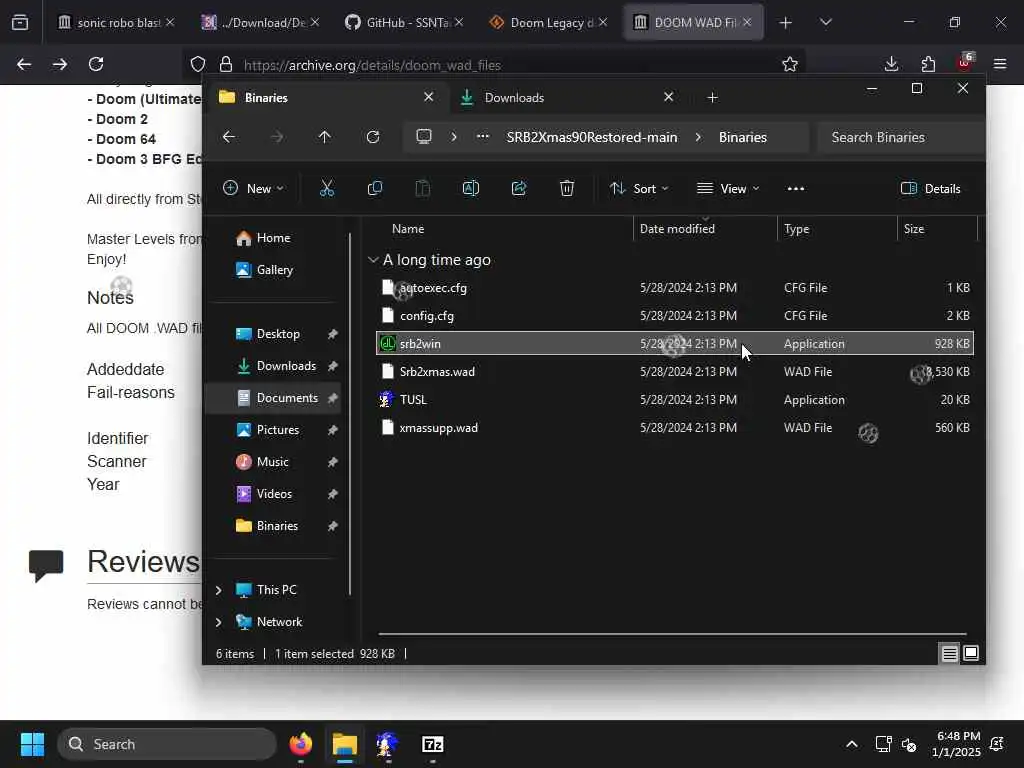The width and height of the screenshot is (1024, 768).
Task: Open the Sort dropdown menu
Action: (x=639, y=189)
